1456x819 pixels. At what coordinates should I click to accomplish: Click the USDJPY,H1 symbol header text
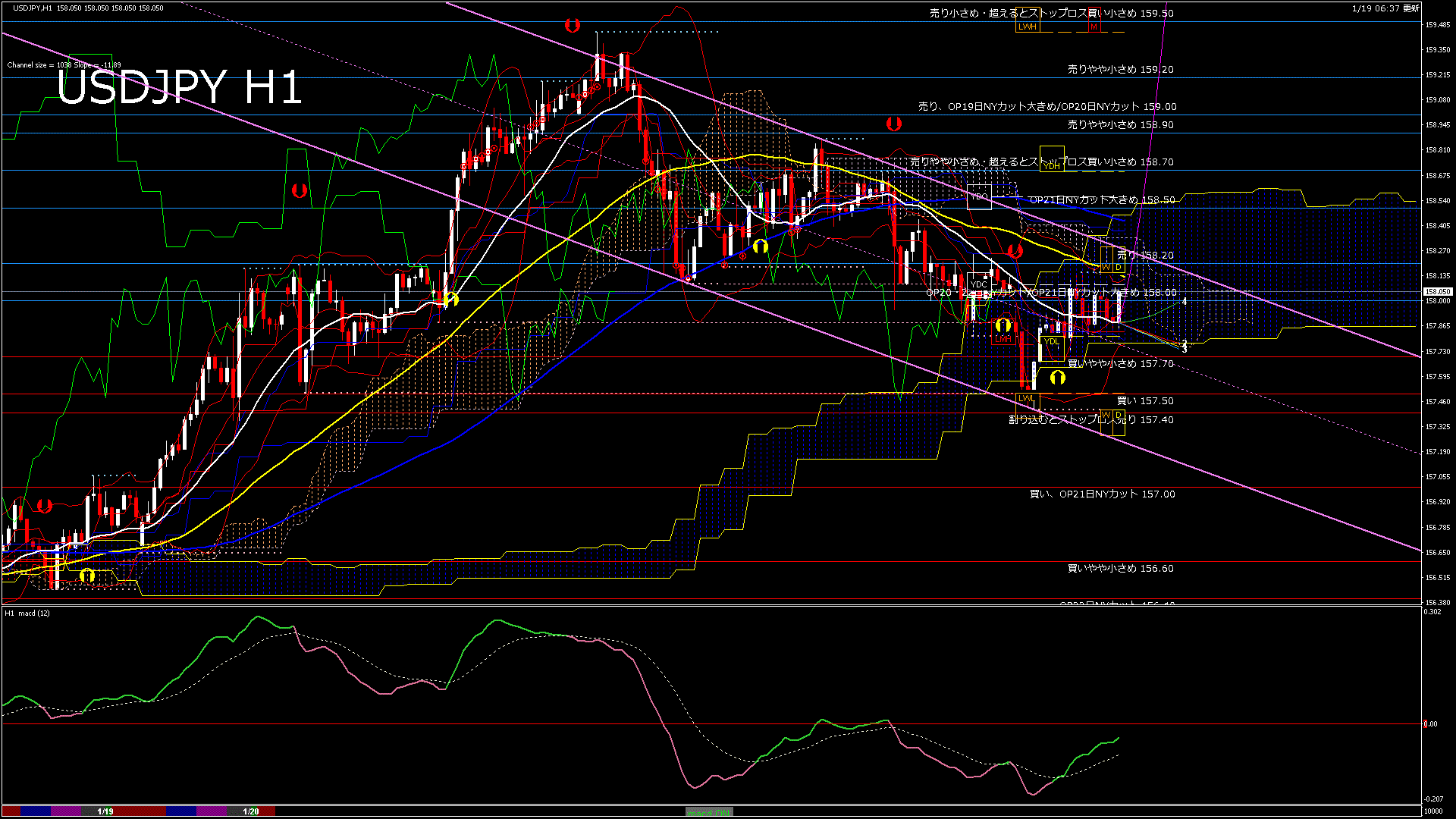[x=33, y=8]
